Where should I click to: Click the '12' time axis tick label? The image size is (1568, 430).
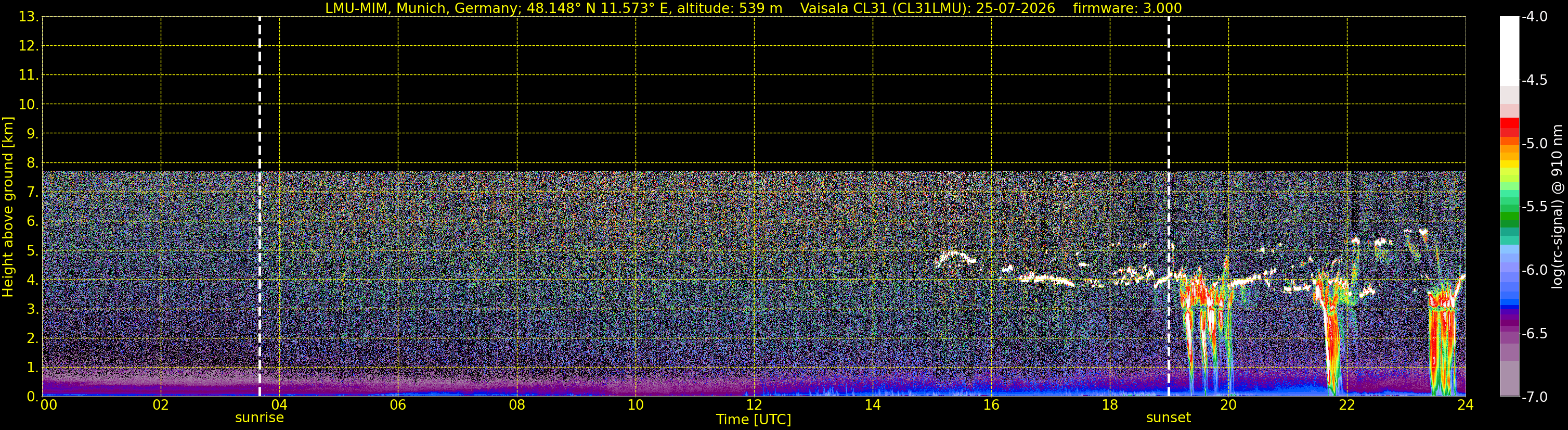(x=754, y=405)
